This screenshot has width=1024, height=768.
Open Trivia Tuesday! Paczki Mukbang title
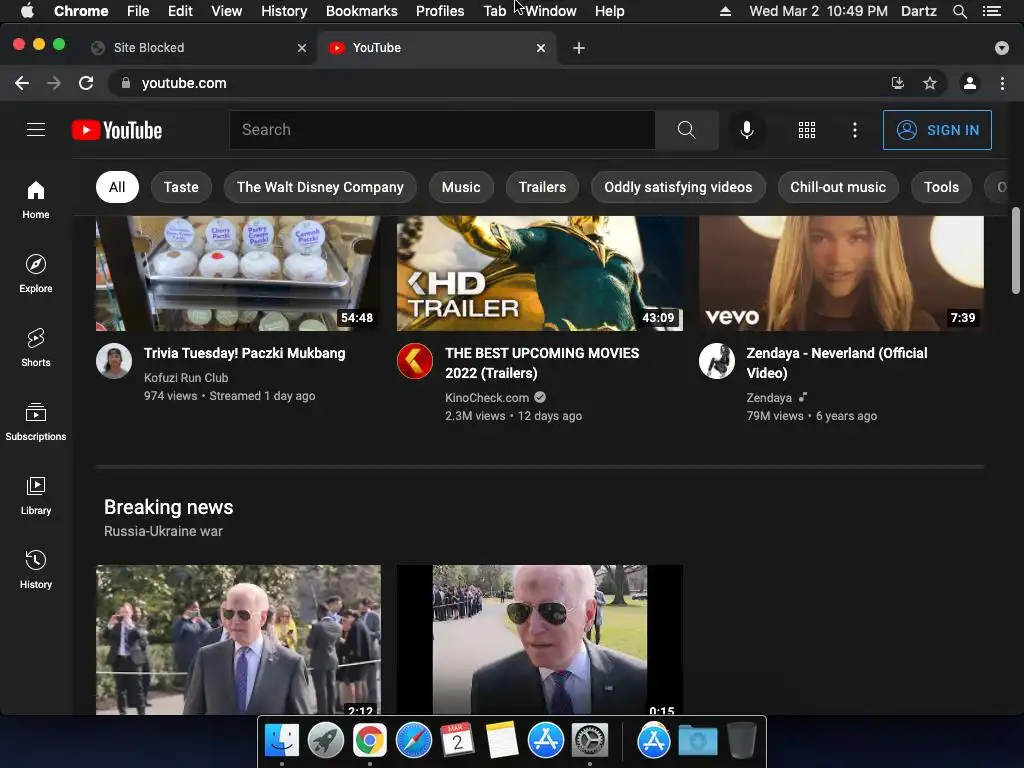tap(244, 353)
